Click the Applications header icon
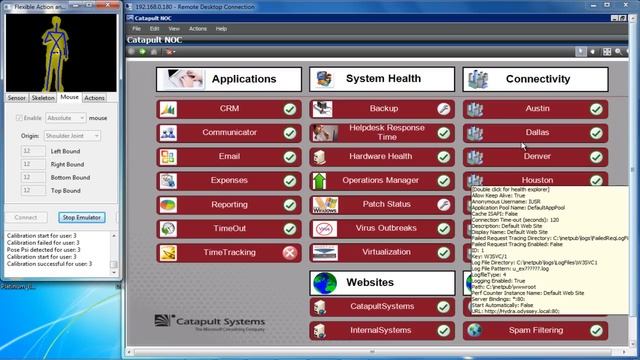The width and height of the screenshot is (640, 360). coord(183,79)
